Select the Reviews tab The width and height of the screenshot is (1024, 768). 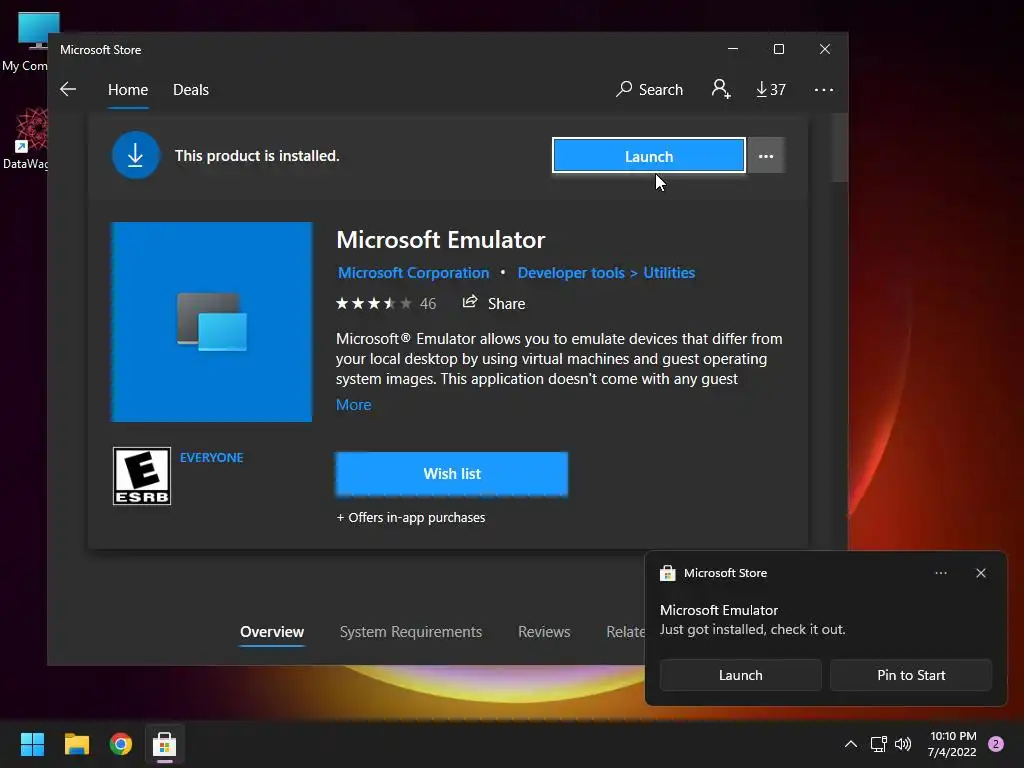544,632
